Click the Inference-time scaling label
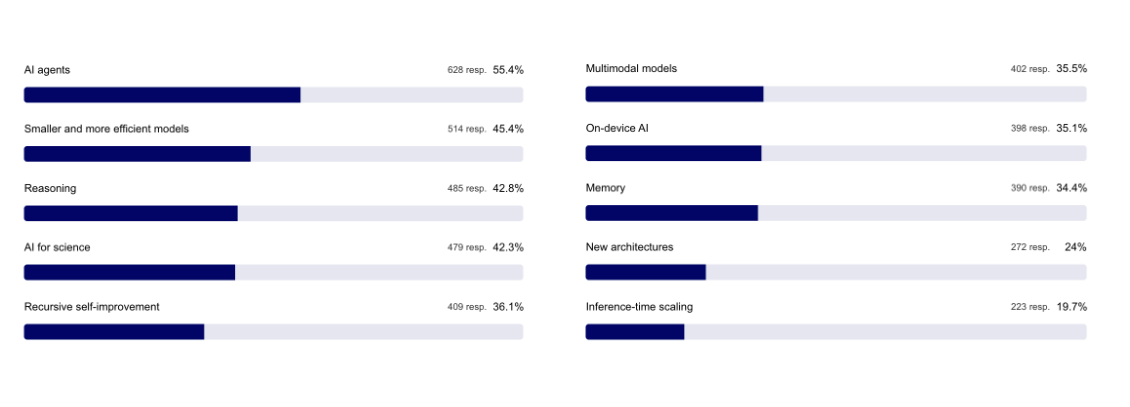This screenshot has height=407, width=1130. tap(639, 307)
